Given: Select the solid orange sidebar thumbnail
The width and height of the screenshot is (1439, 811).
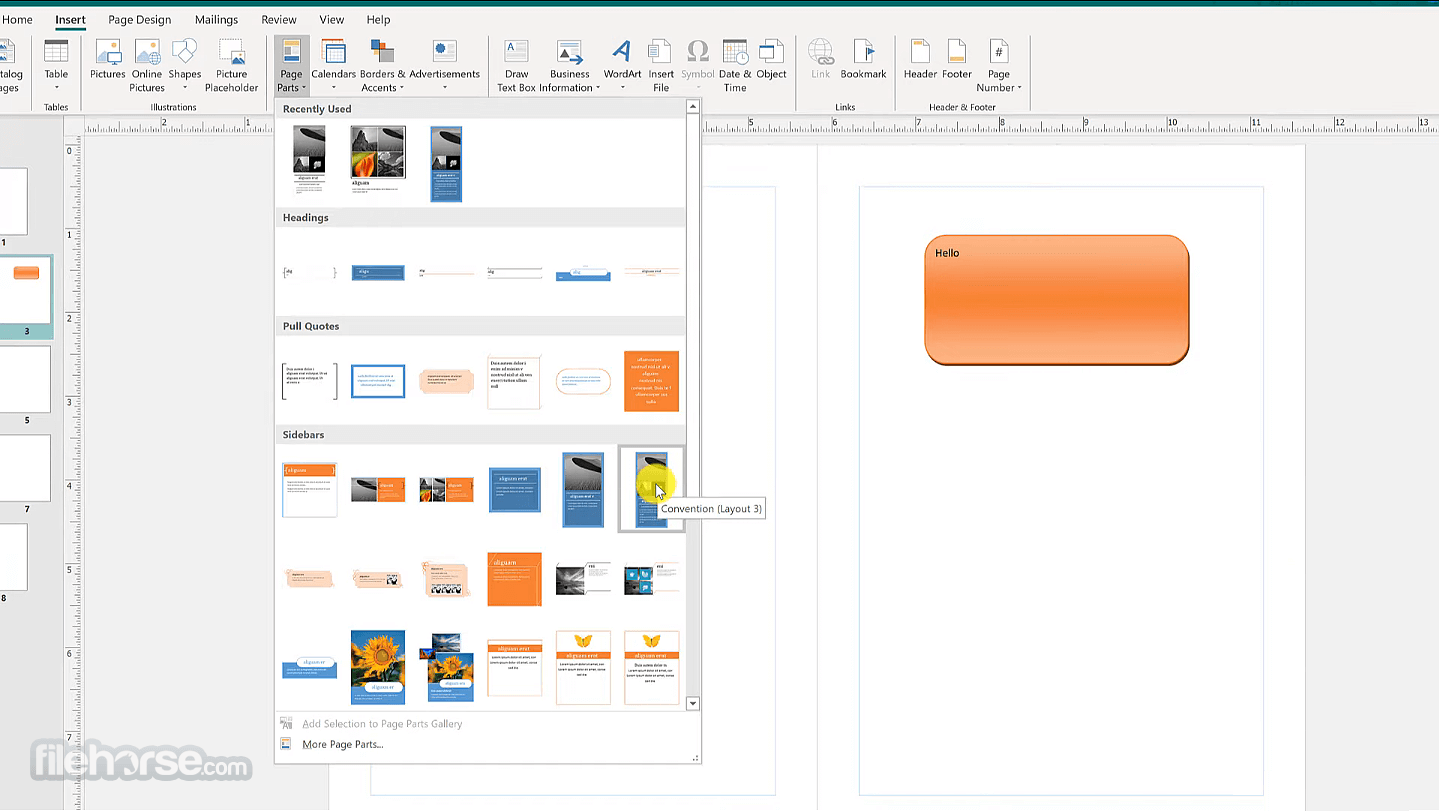Looking at the screenshot, I should [514, 579].
